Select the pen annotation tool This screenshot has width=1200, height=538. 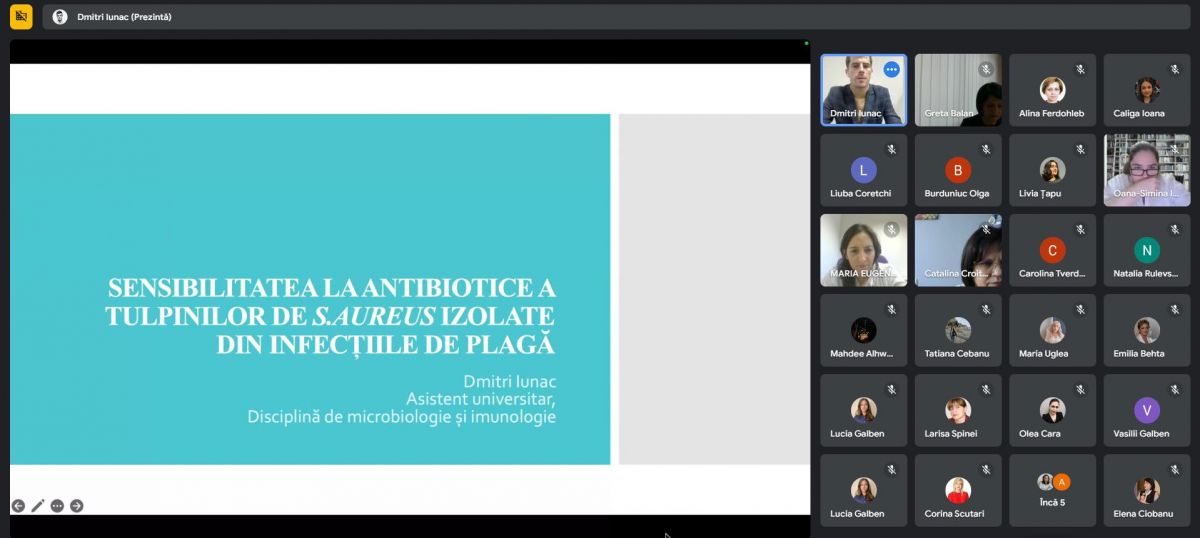point(38,506)
